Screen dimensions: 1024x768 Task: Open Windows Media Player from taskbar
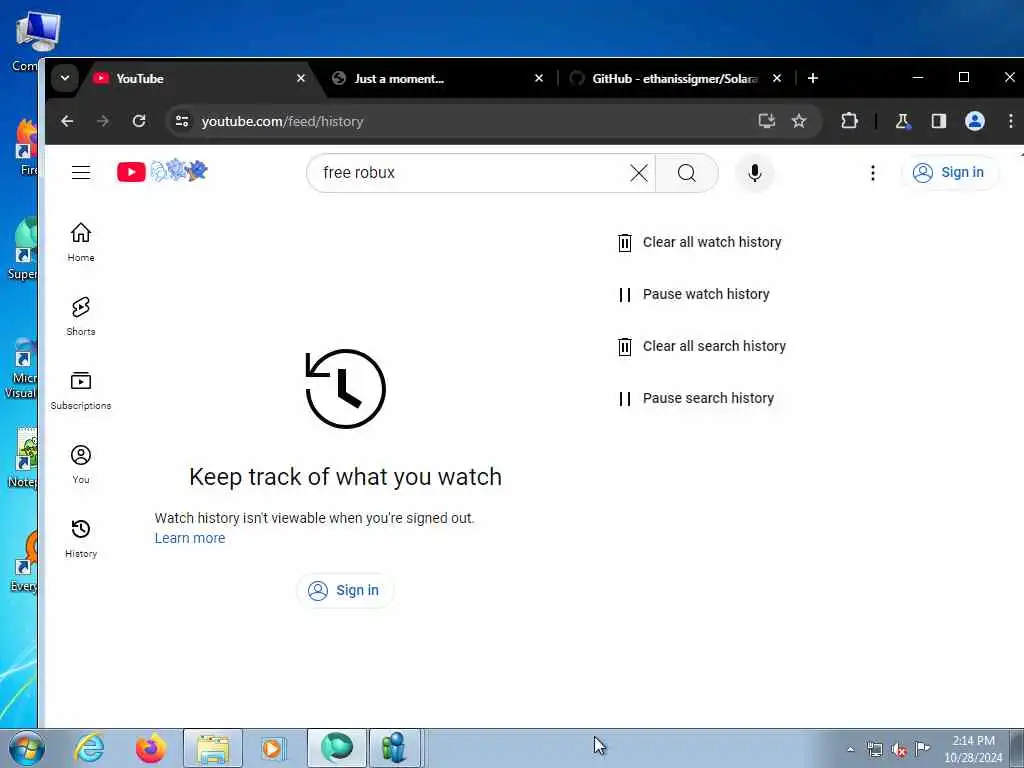click(273, 748)
